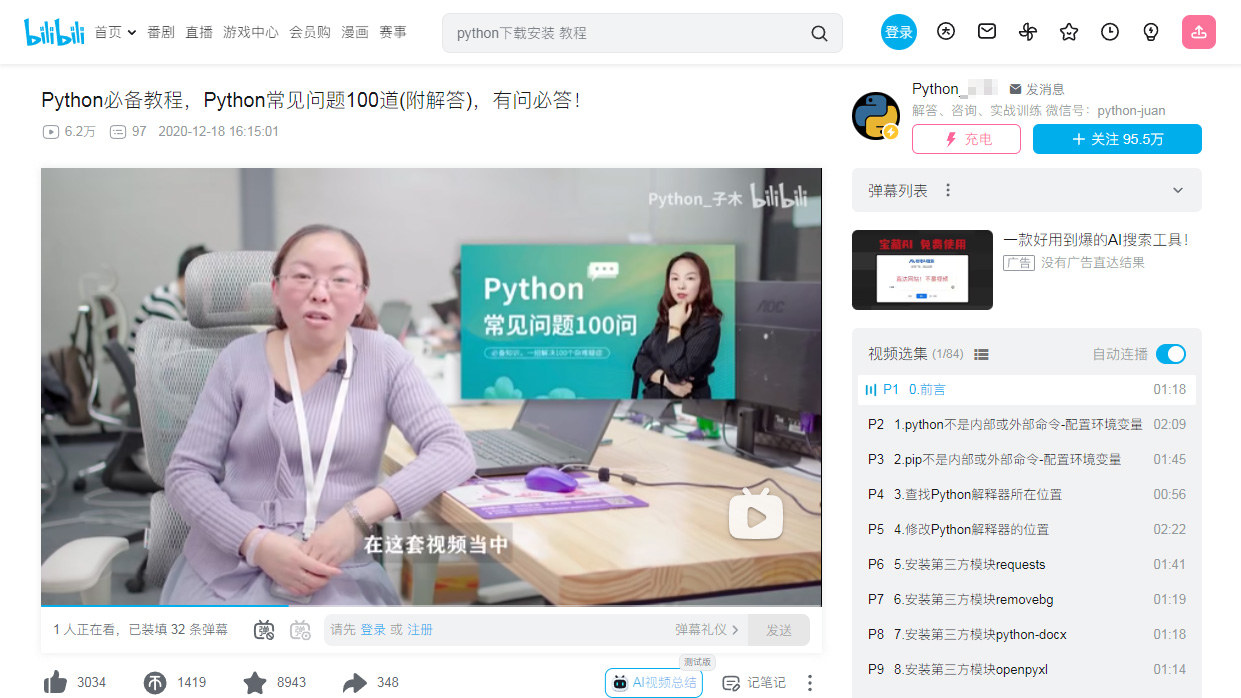Image resolution: width=1241 pixels, height=698 pixels.
Task: Toggle the danmaku display switch
Action: coord(264,630)
